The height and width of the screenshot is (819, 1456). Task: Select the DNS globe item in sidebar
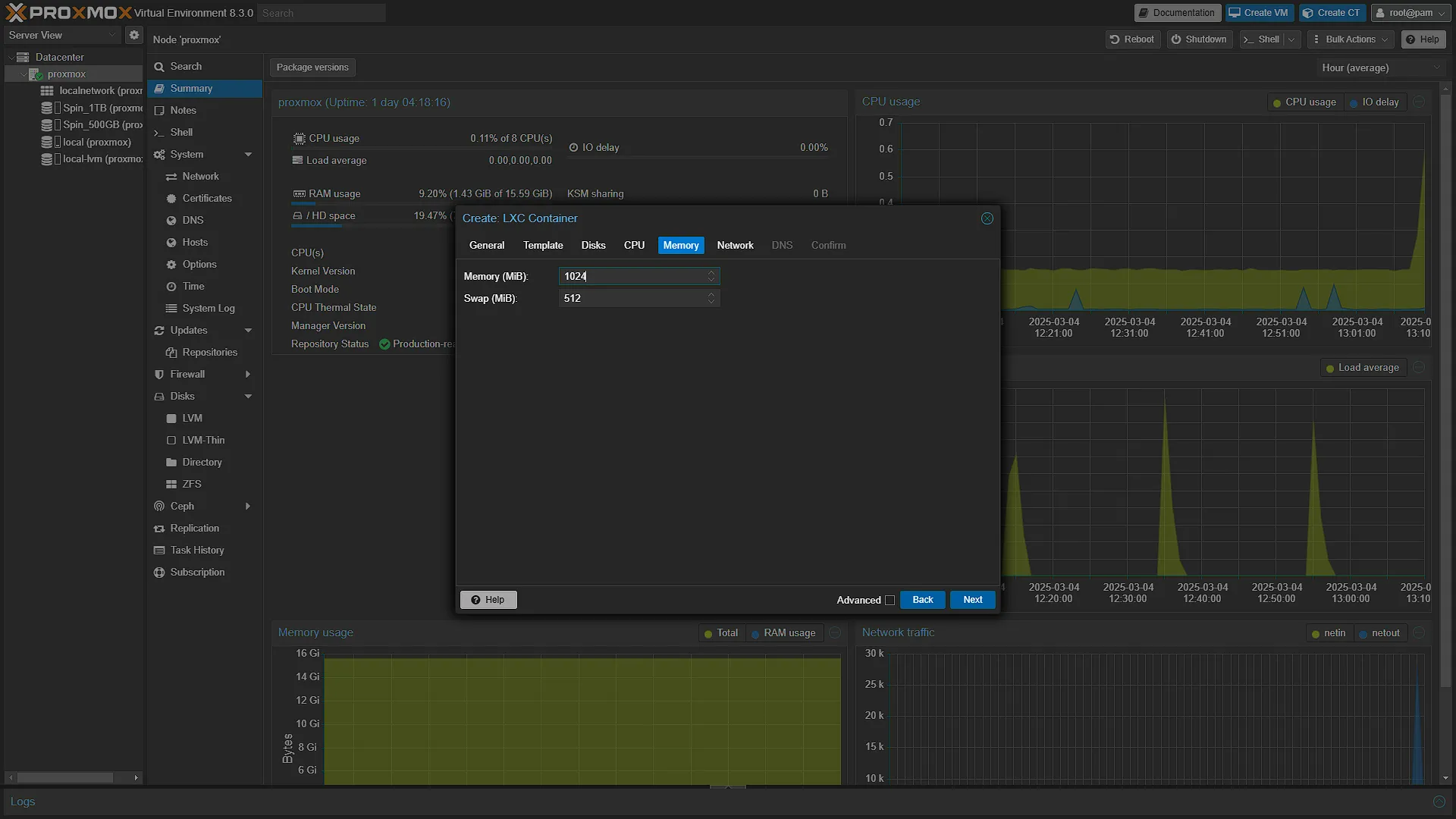click(193, 220)
